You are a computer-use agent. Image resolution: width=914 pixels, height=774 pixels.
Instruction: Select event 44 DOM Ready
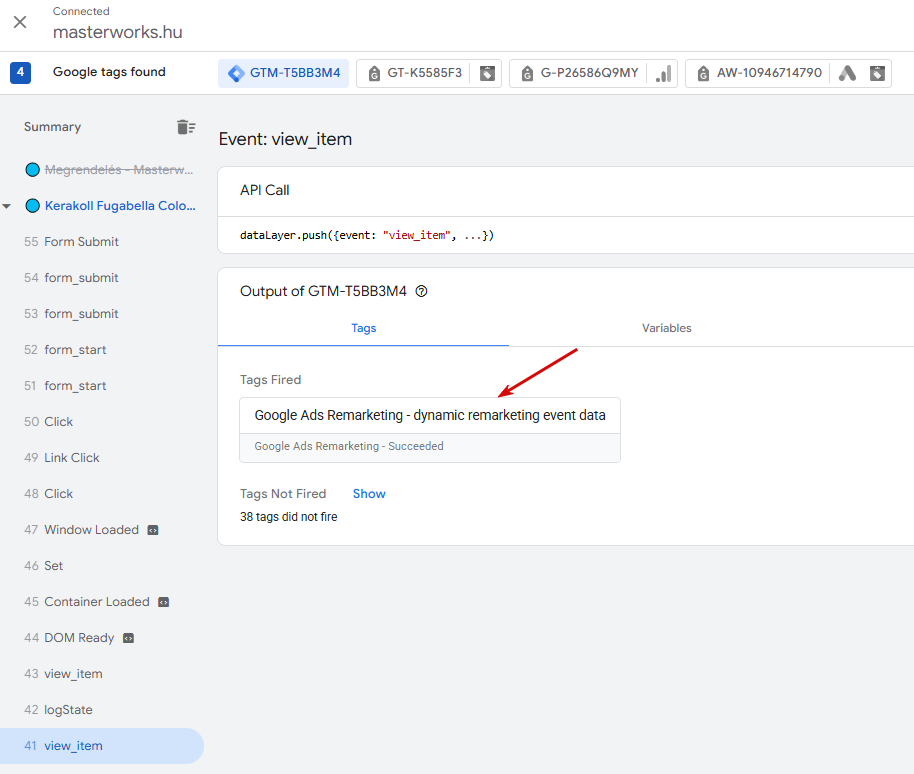[x=69, y=638]
